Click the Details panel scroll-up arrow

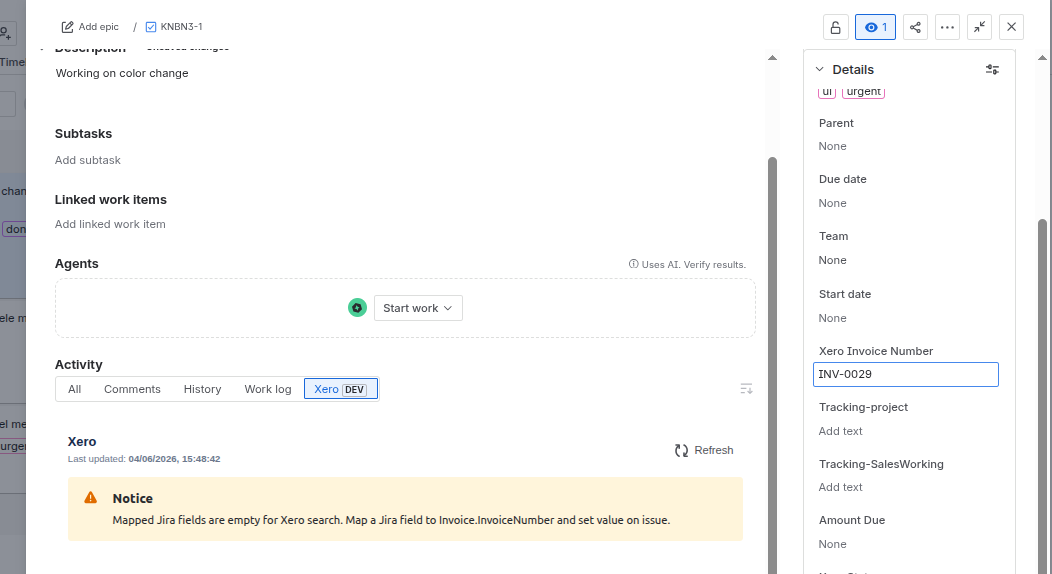1042,58
